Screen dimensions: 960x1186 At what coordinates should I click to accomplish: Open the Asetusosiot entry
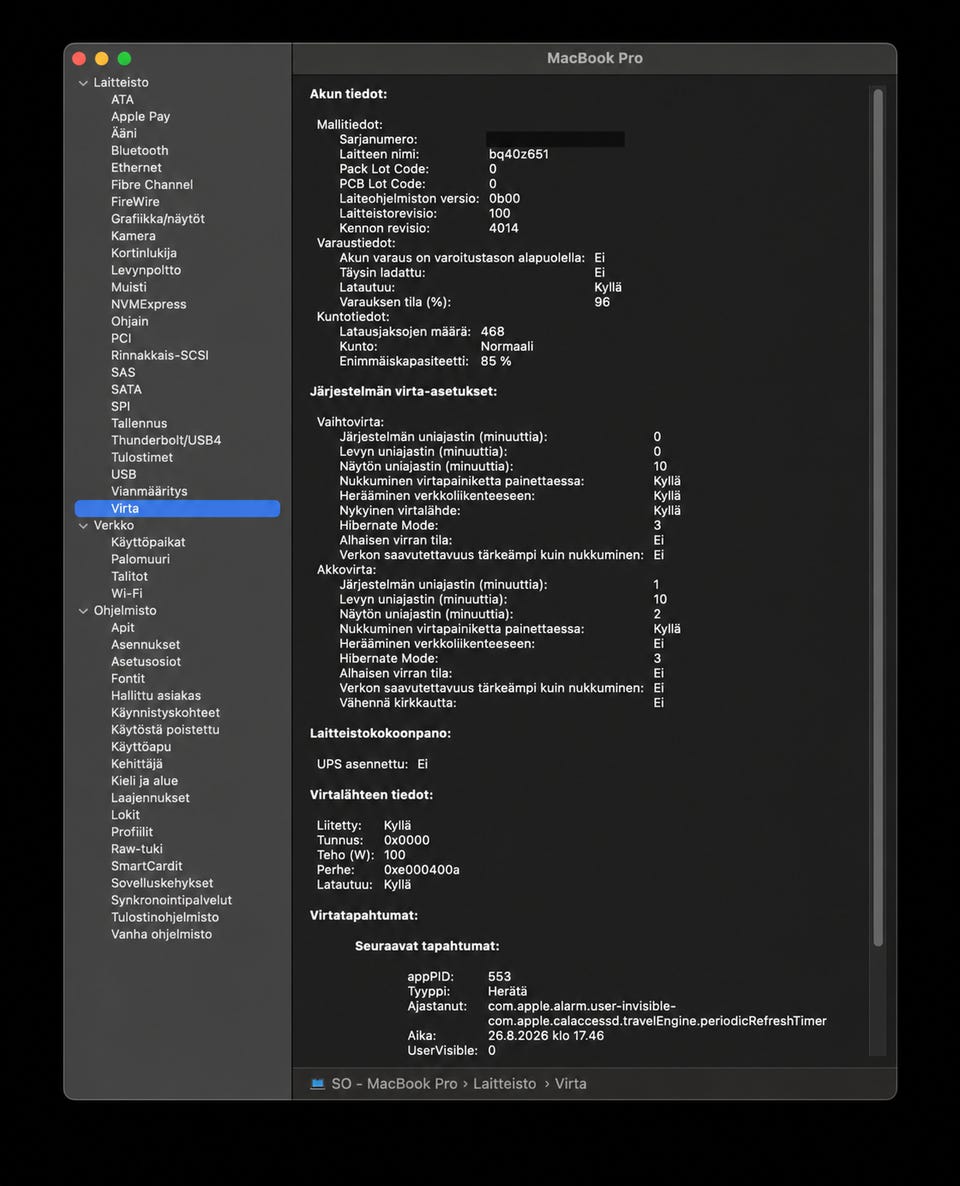coord(146,662)
